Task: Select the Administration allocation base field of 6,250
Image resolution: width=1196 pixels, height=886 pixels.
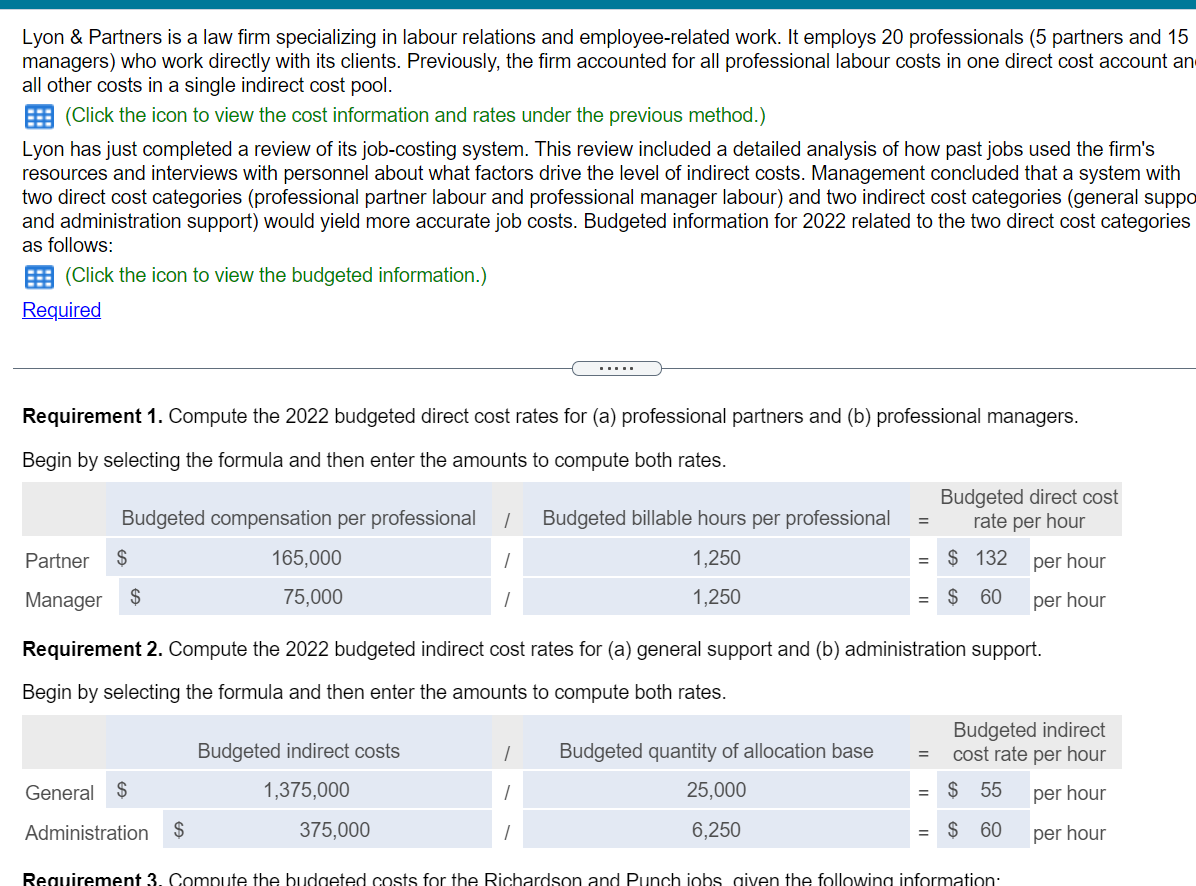Action: [x=716, y=830]
